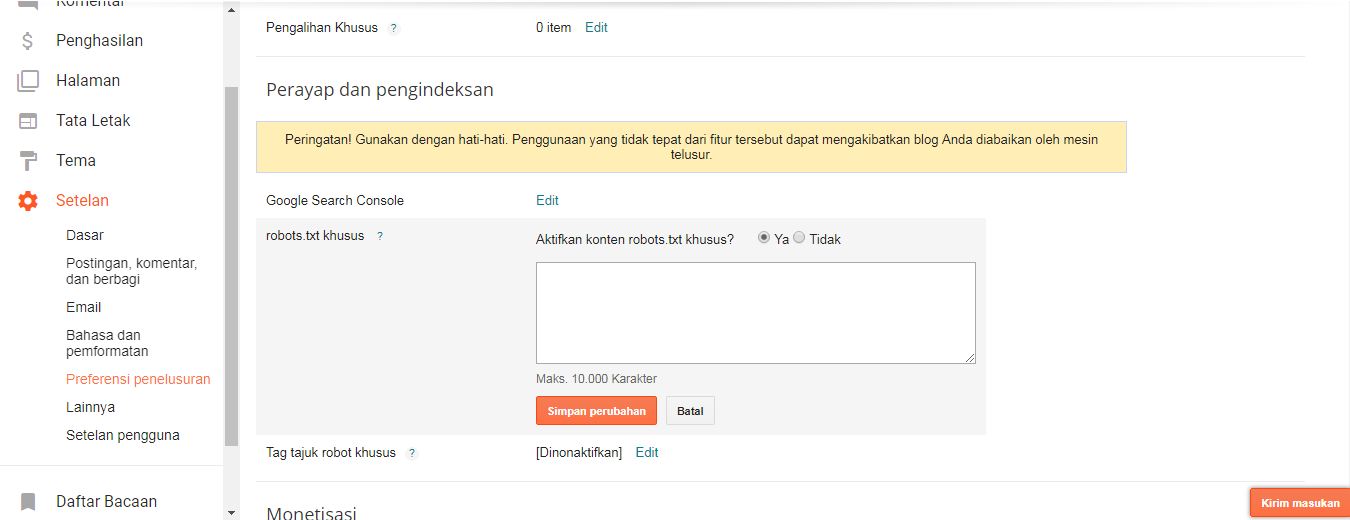Click the Halaman pages icon
Viewport: 1350px width, 520px height.
click(x=28, y=81)
